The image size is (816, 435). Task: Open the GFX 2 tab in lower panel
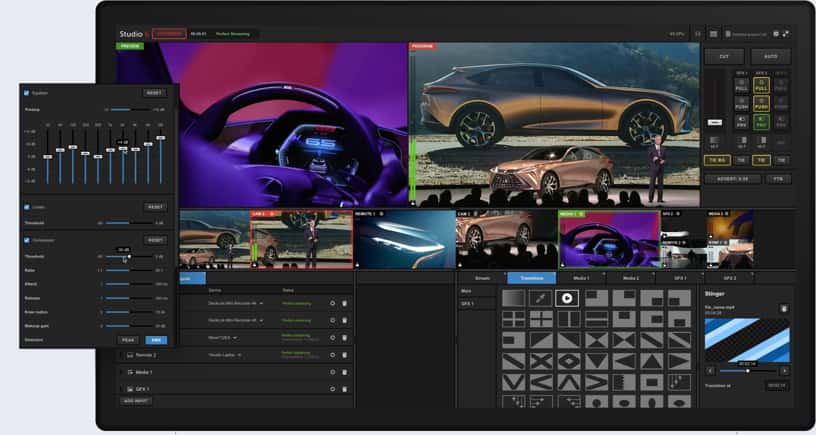click(730, 278)
